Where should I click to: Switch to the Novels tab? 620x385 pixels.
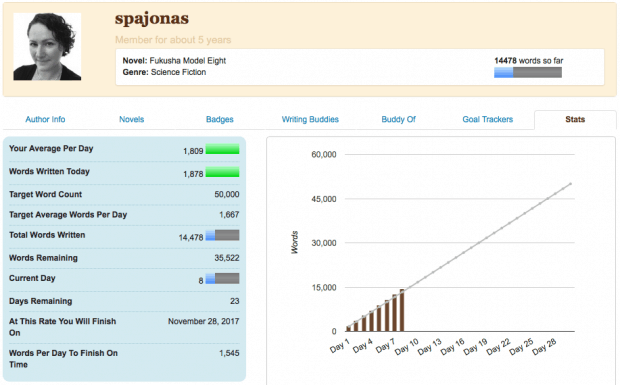click(132, 119)
